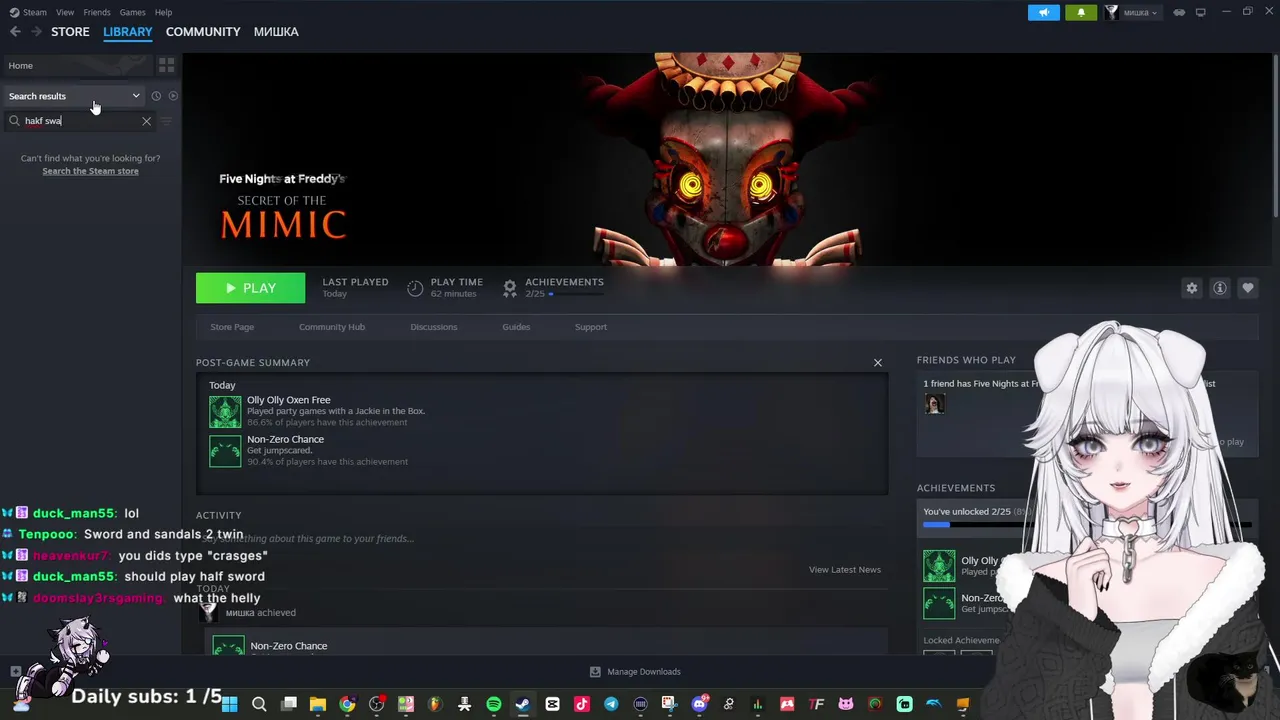Open TikTok from the taskbar
This screenshot has width=1280, height=720.
(x=582, y=704)
